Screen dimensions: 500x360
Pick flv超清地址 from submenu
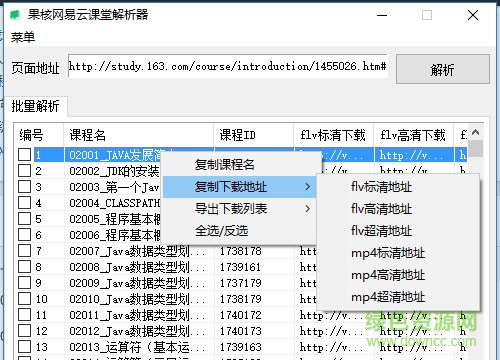381,231
